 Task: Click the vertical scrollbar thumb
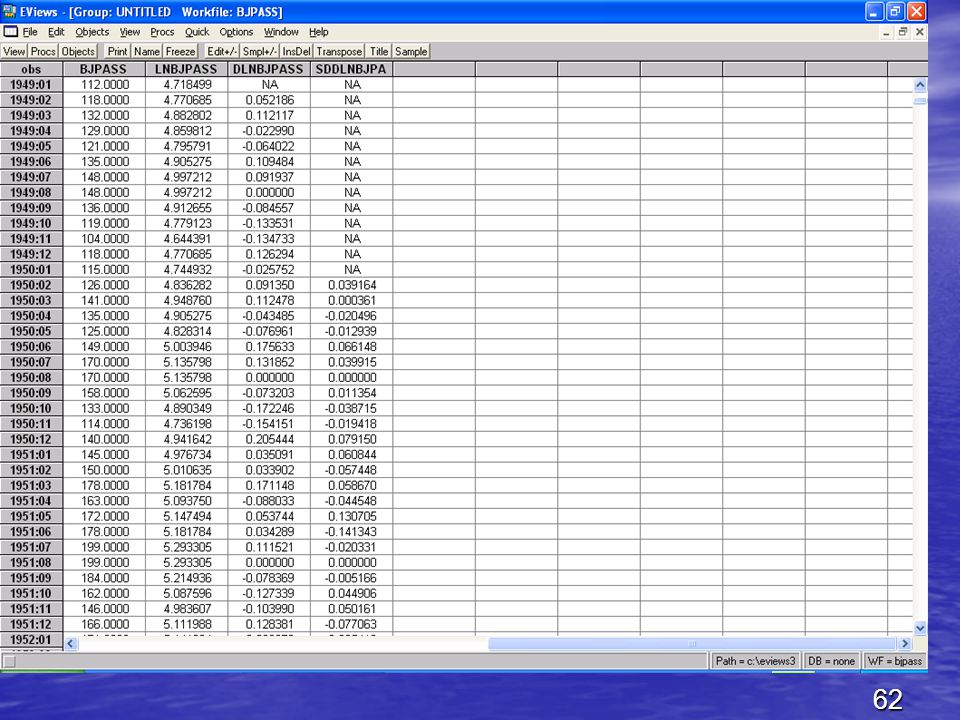click(920, 100)
